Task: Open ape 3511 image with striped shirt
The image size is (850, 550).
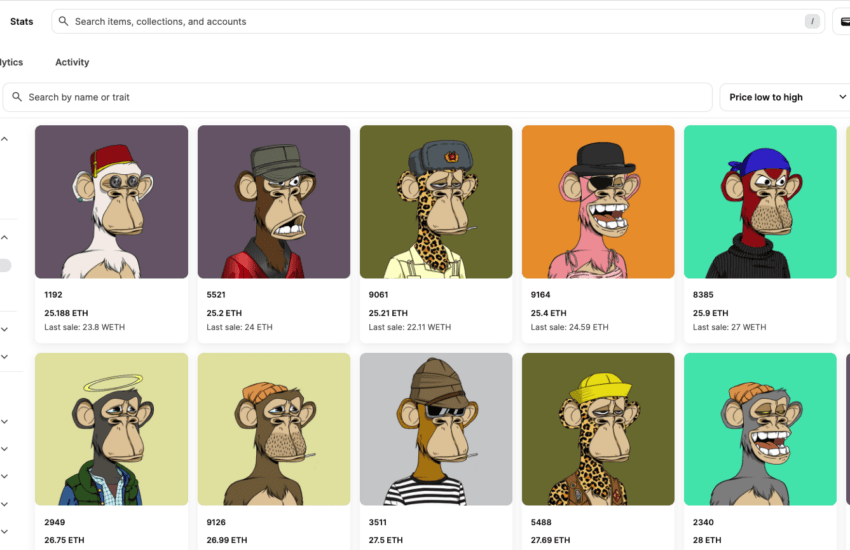Action: coord(436,429)
